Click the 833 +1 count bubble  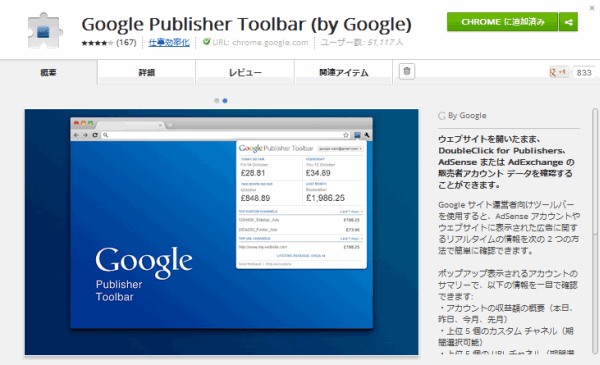584,72
